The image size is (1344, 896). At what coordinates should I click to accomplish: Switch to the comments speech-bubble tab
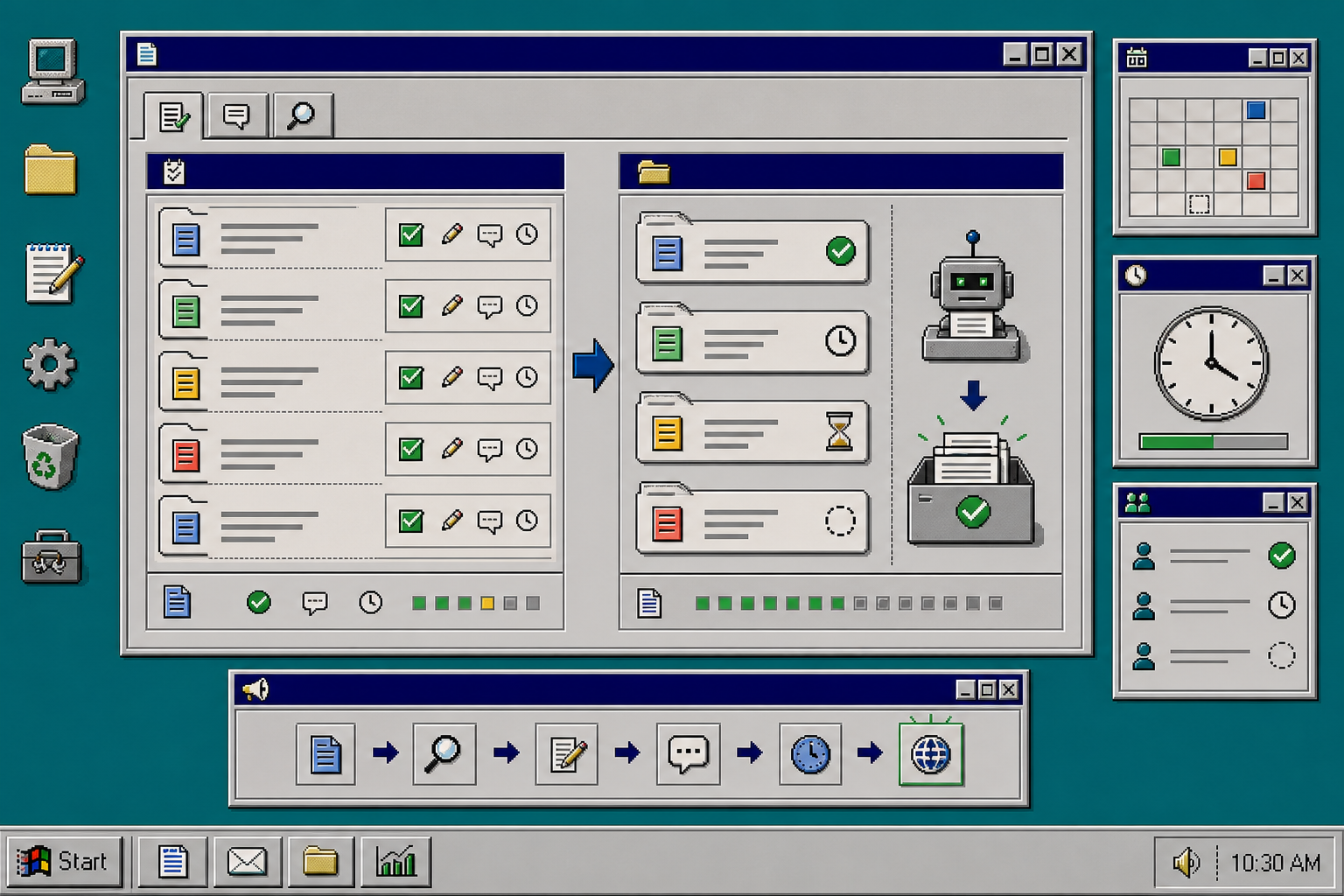point(236,115)
